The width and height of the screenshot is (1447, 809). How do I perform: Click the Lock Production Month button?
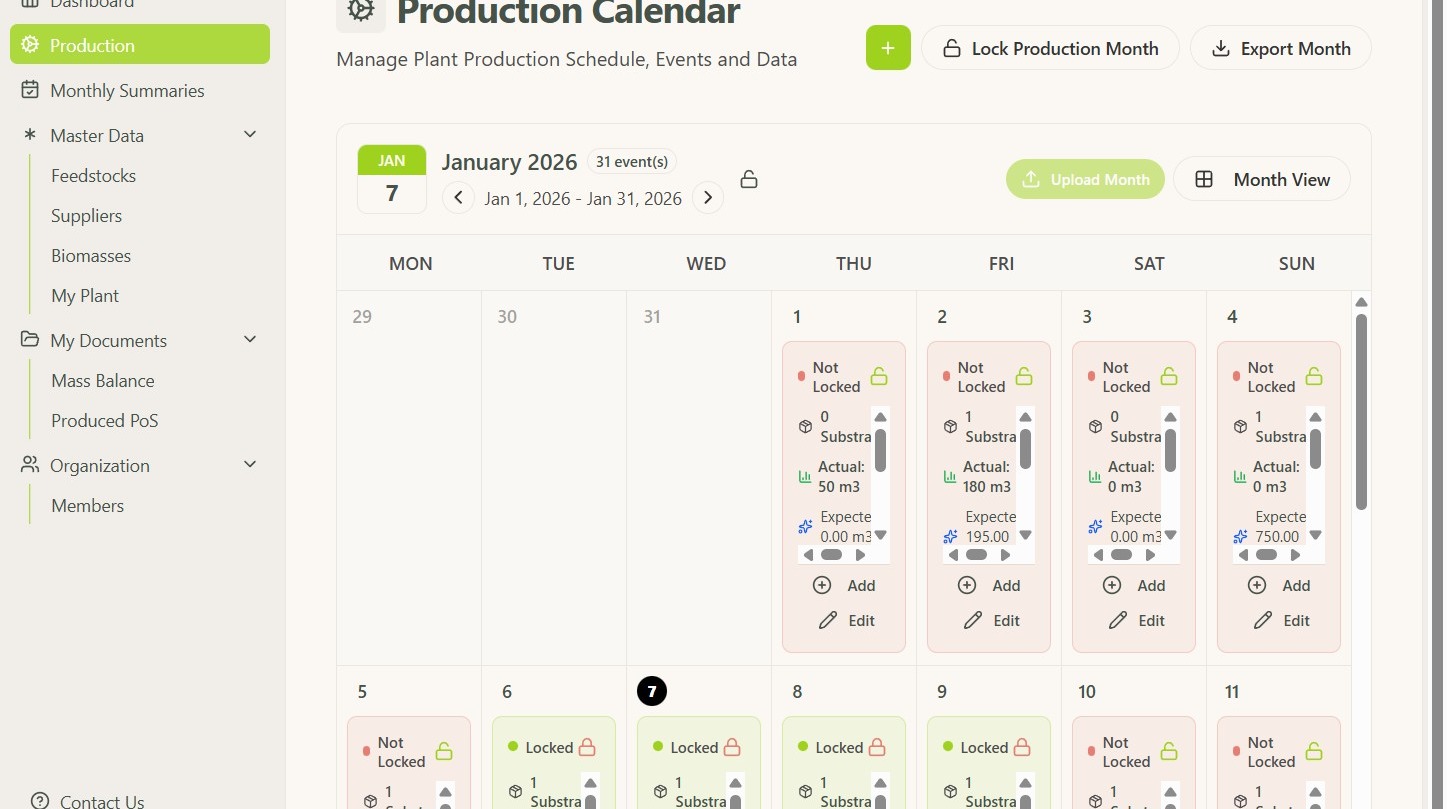tap(1050, 48)
